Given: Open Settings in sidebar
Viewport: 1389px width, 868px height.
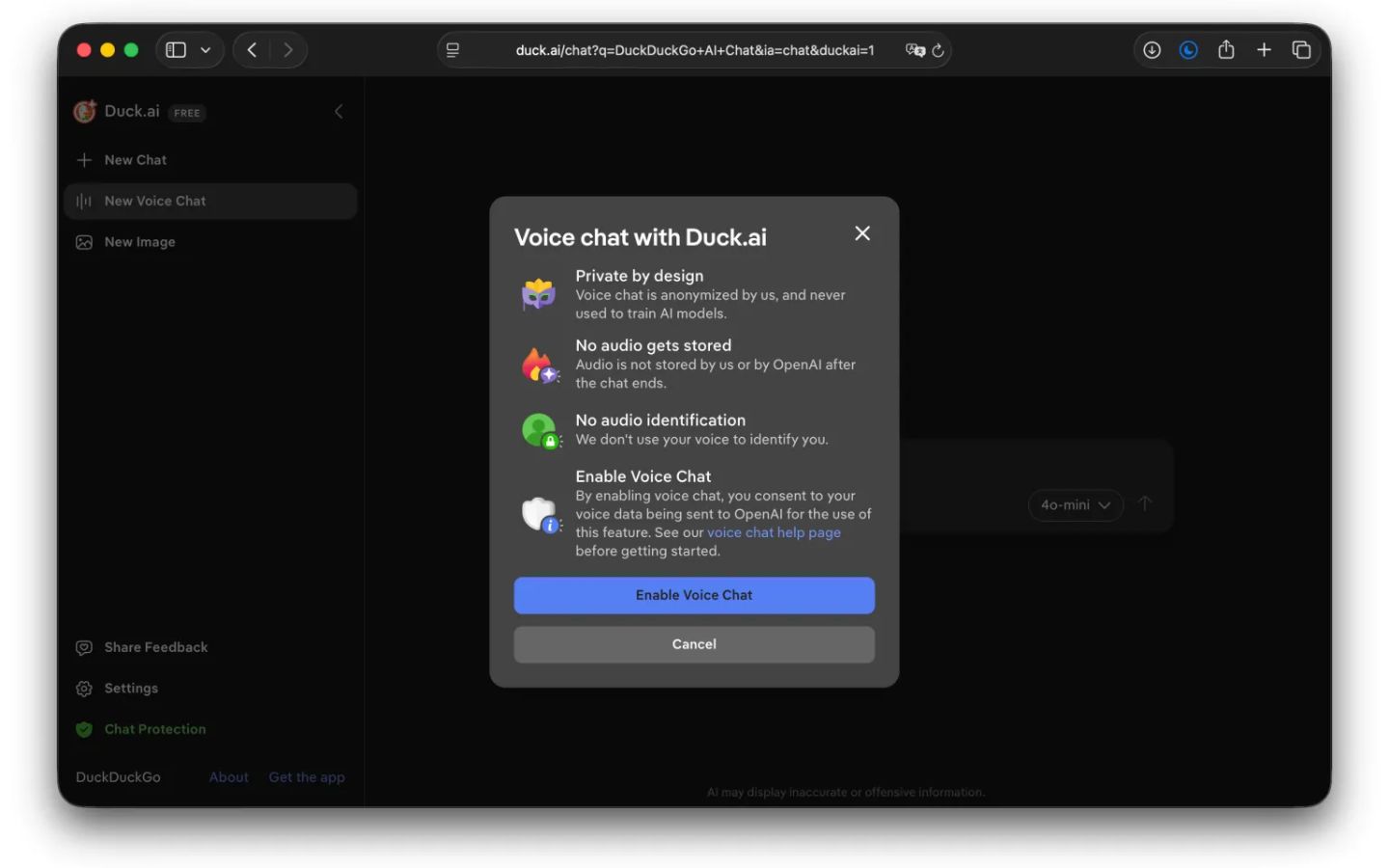Looking at the screenshot, I should (117, 689).
